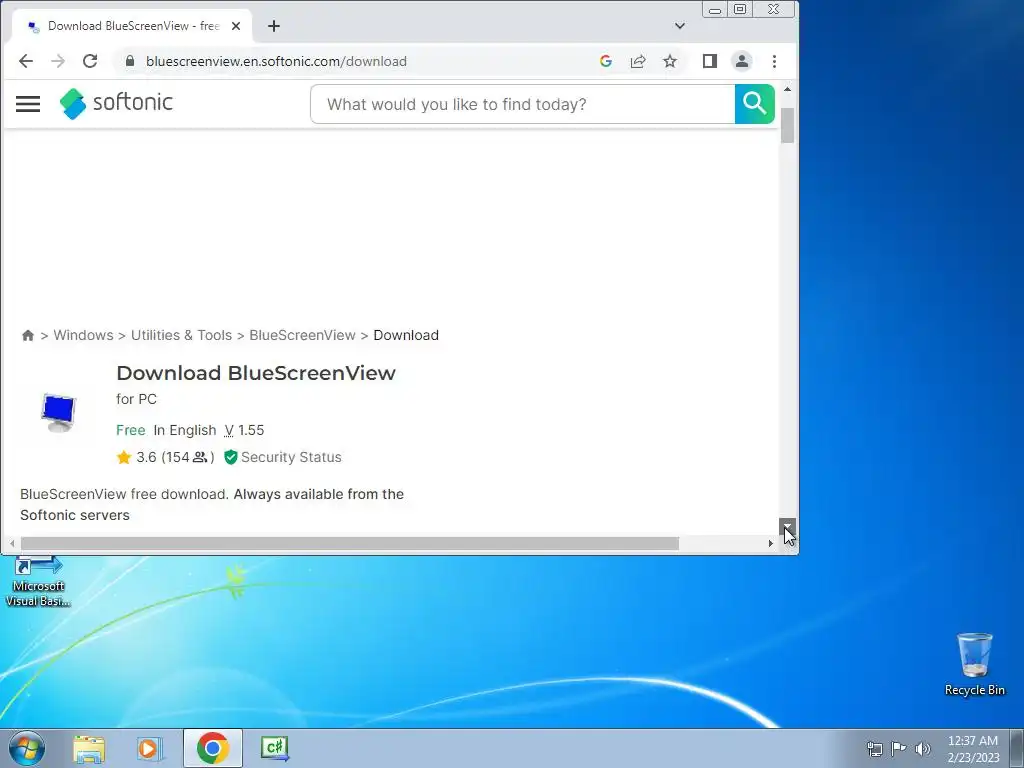Open the BlueScreenView breadcrumb link
1024x768 pixels.
click(302, 335)
